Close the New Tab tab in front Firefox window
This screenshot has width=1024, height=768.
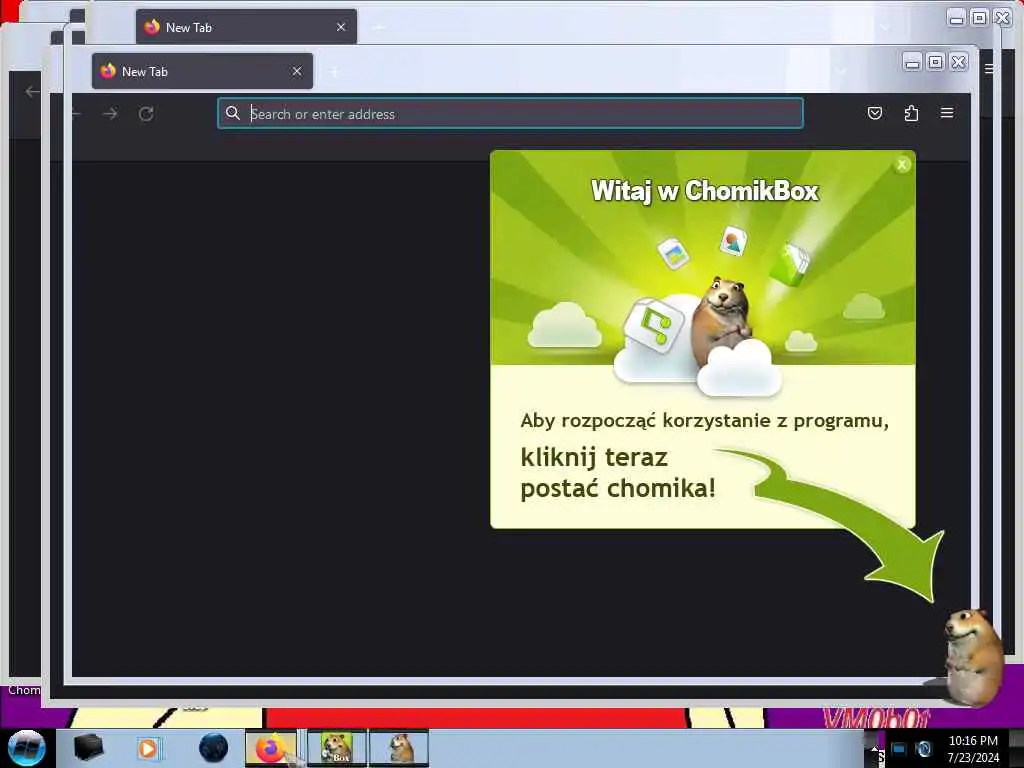297,71
